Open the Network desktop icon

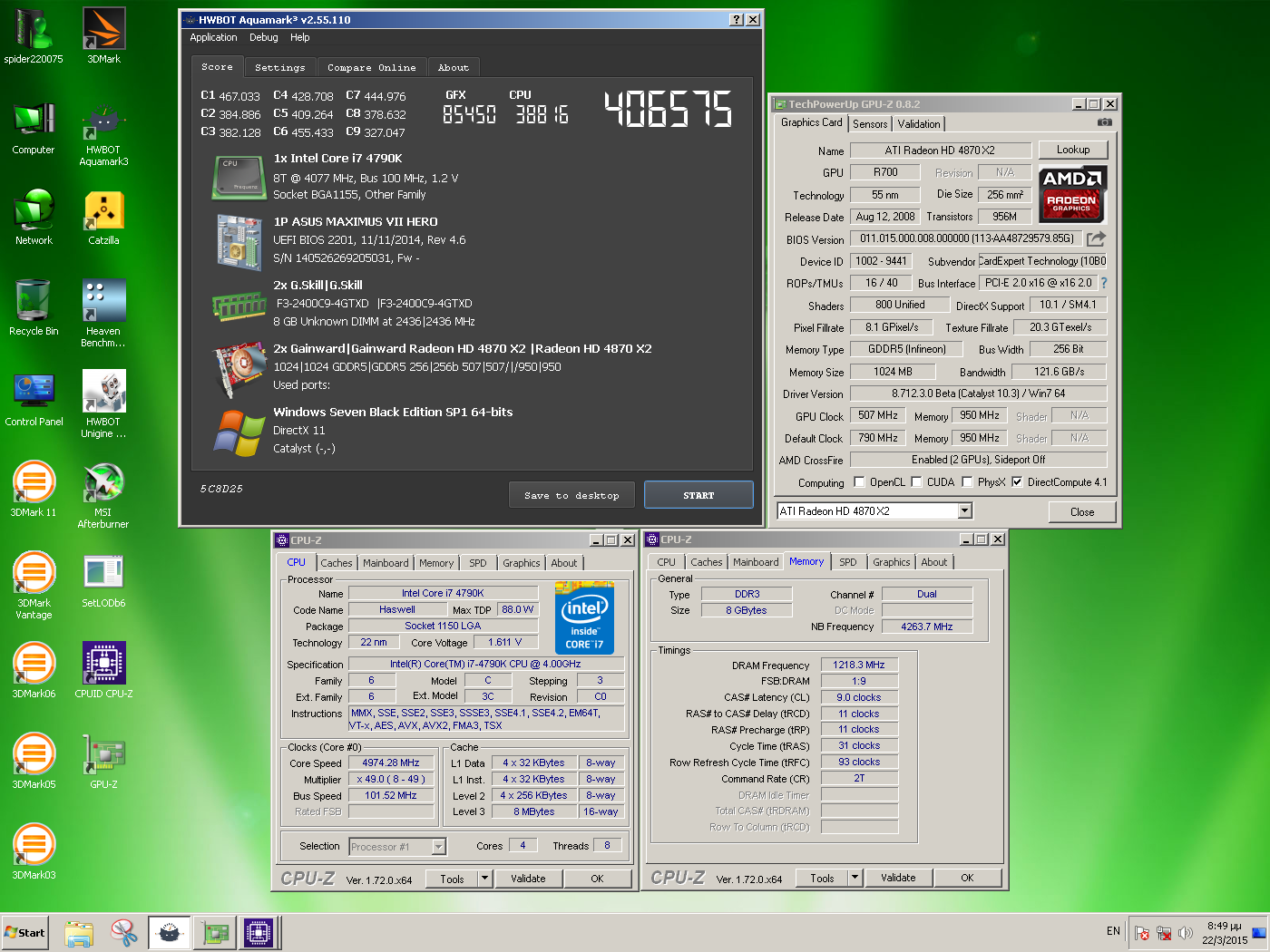tap(34, 218)
